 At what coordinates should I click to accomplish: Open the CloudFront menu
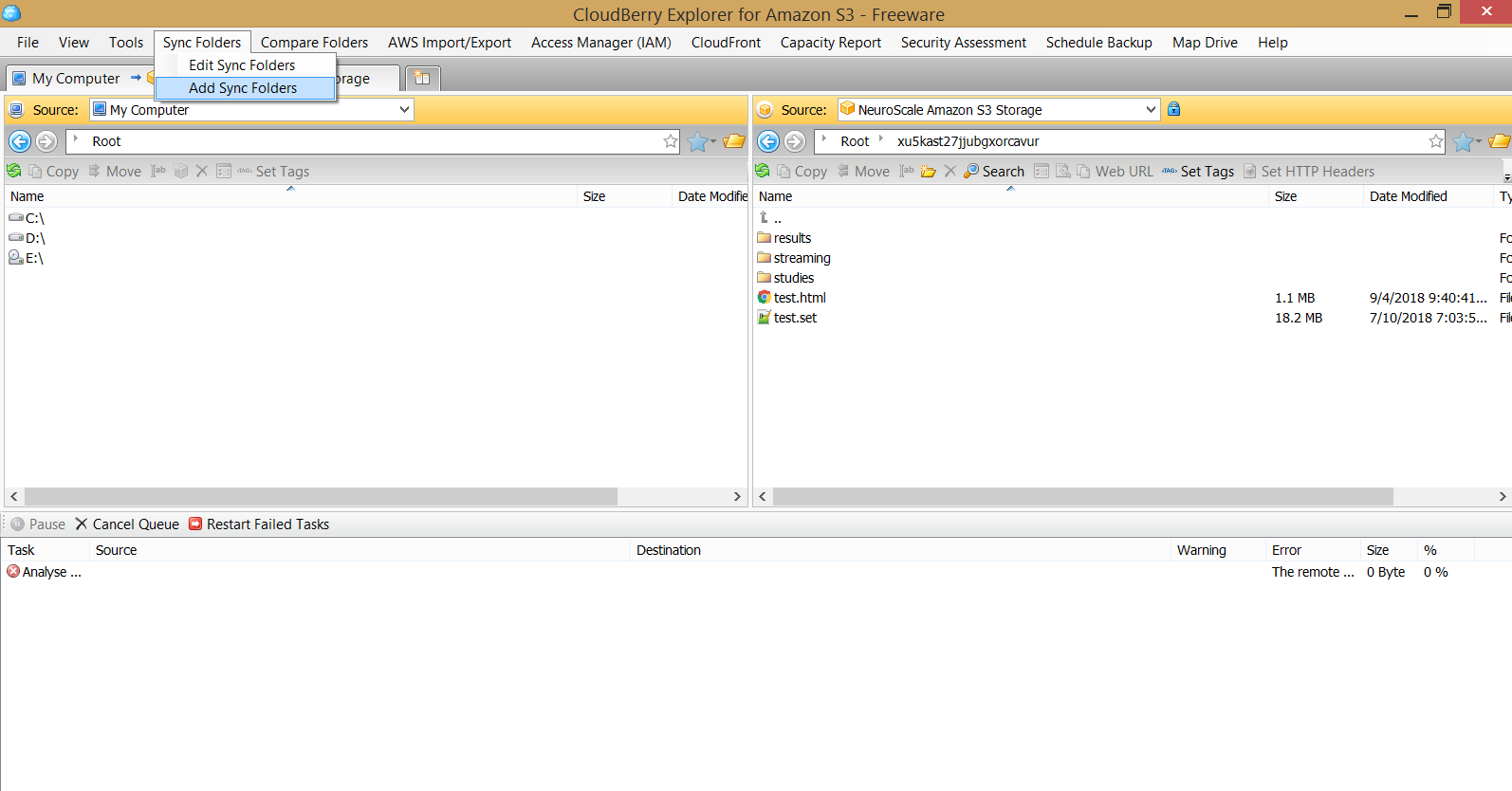point(726,43)
